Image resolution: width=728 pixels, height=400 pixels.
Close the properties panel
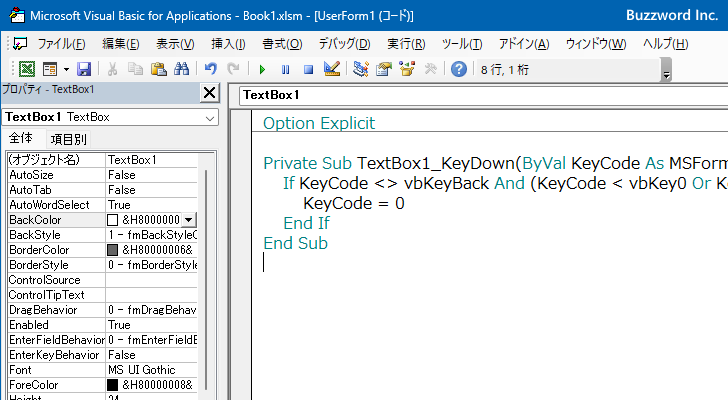tap(209, 93)
